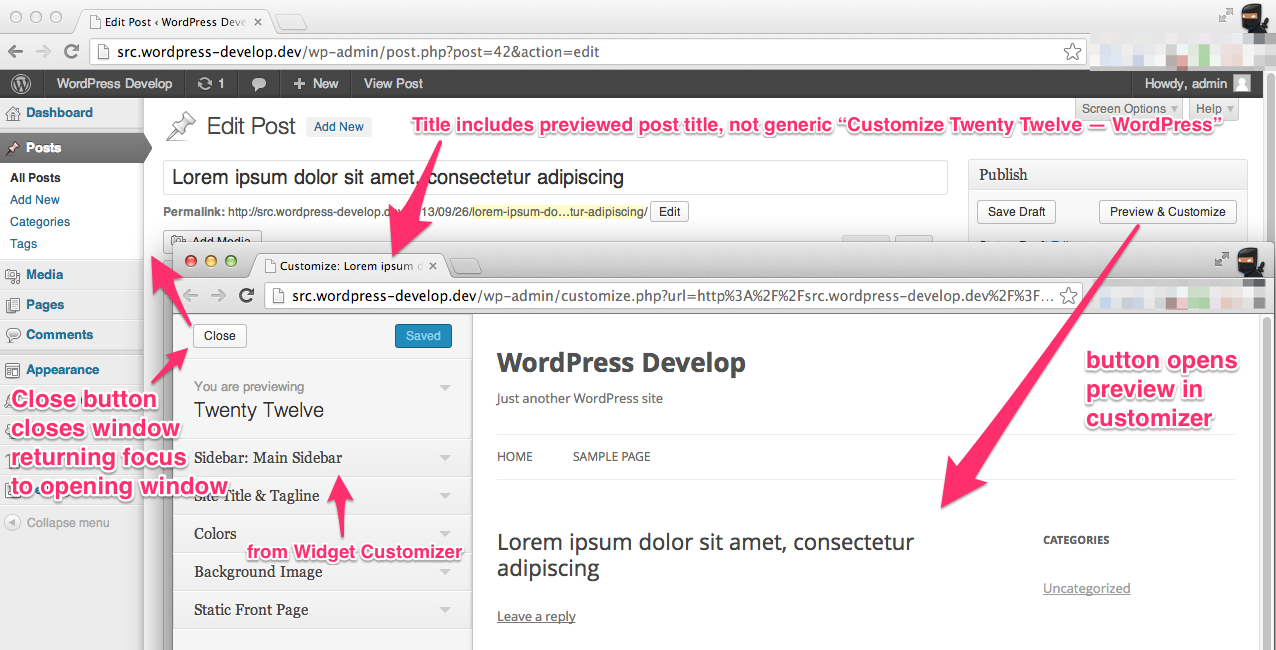This screenshot has height=650, width=1276.
Task: Open the + New admin bar menu
Action: [x=316, y=84]
